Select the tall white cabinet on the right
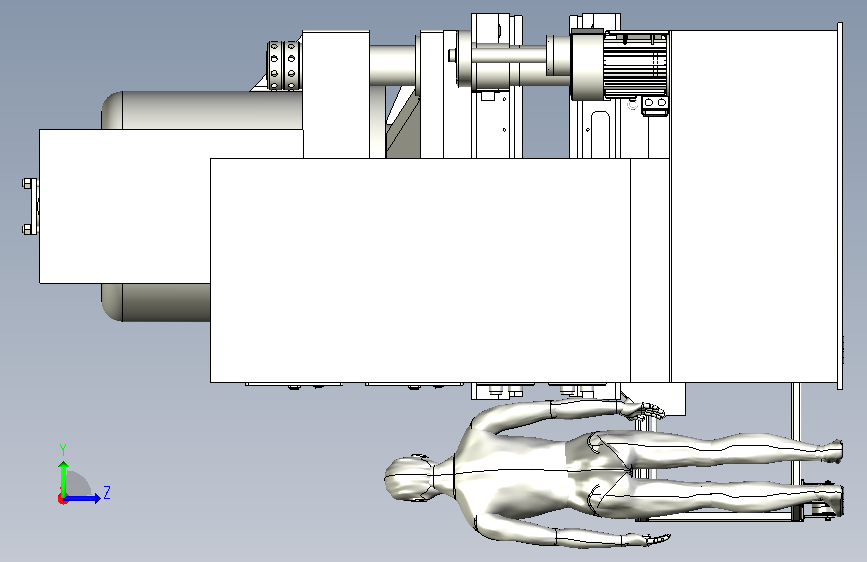867x562 pixels. click(754, 206)
